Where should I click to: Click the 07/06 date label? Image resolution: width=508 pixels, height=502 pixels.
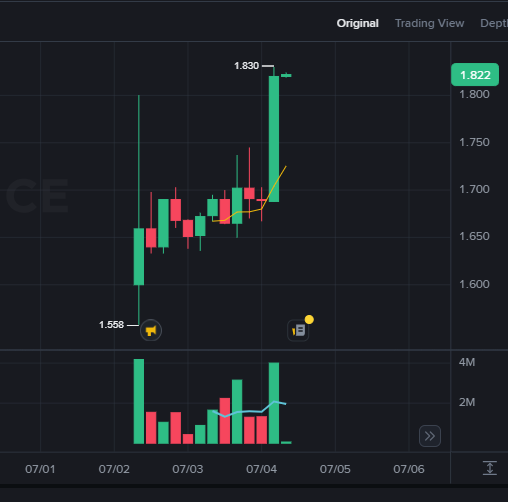(409, 469)
